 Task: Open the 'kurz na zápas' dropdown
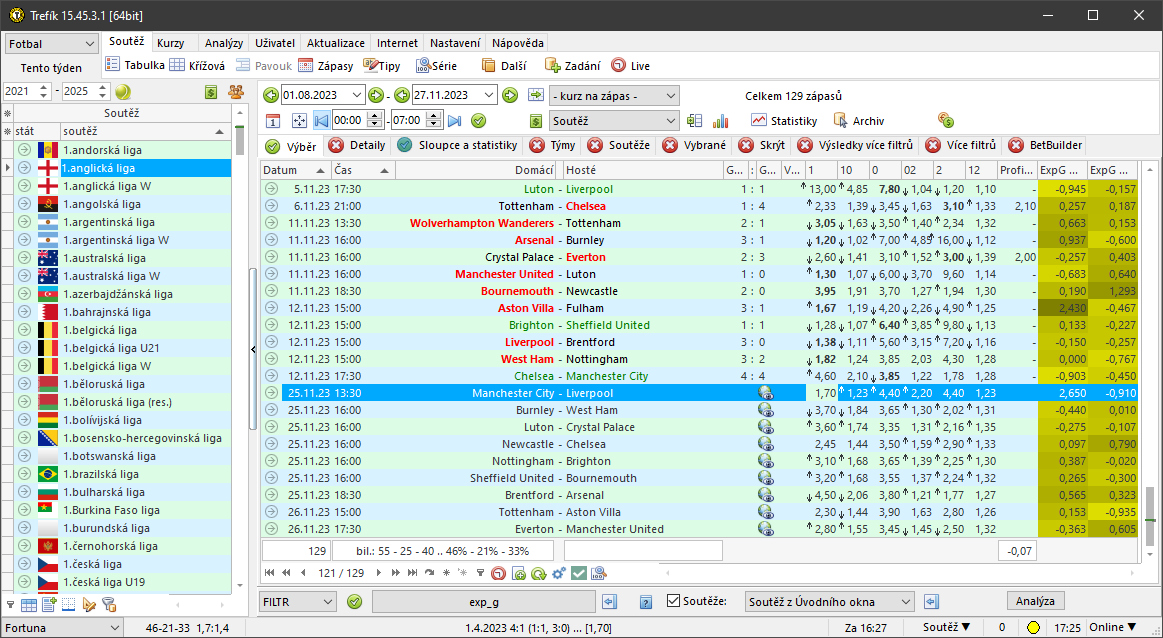click(x=614, y=95)
